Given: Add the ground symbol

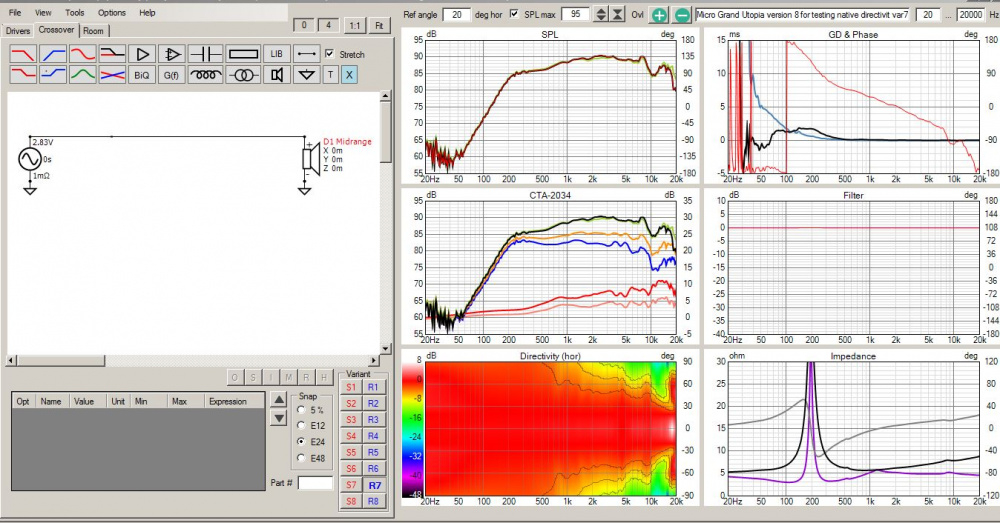Looking at the screenshot, I should tap(307, 75).
